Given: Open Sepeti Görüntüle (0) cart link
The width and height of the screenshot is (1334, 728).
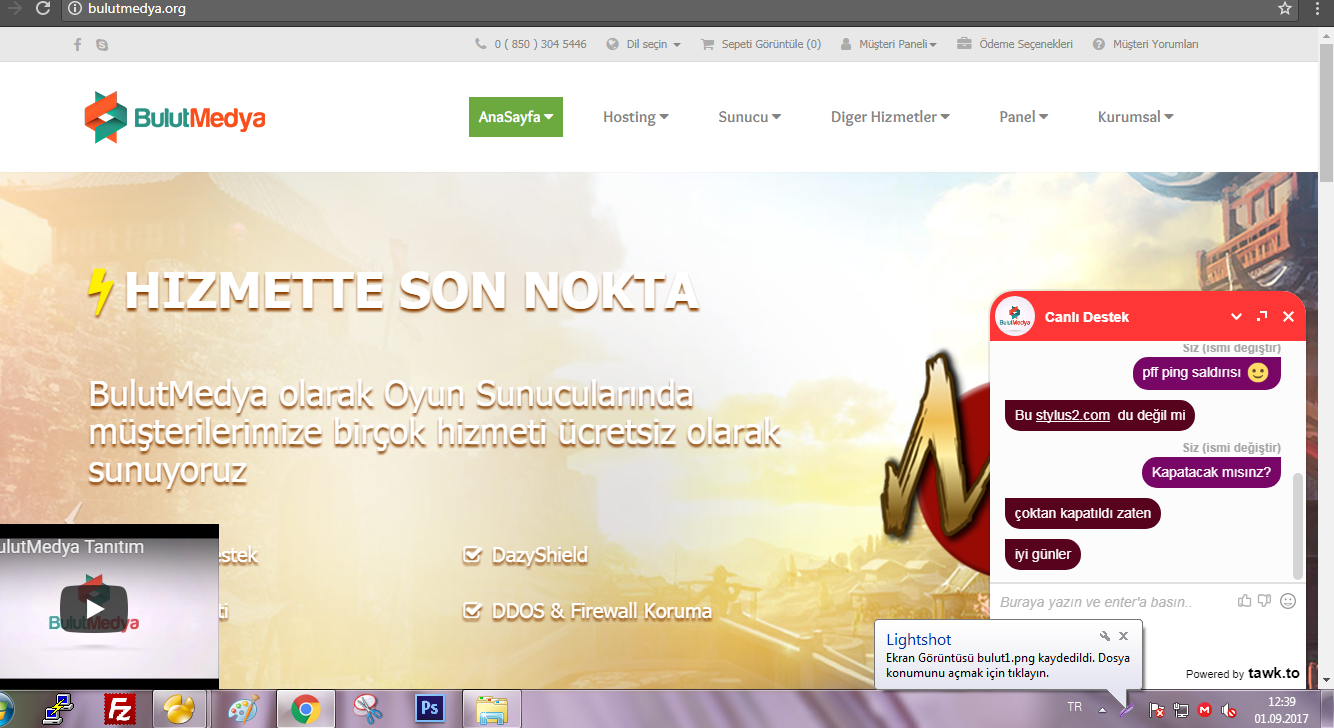Looking at the screenshot, I should tap(761, 44).
